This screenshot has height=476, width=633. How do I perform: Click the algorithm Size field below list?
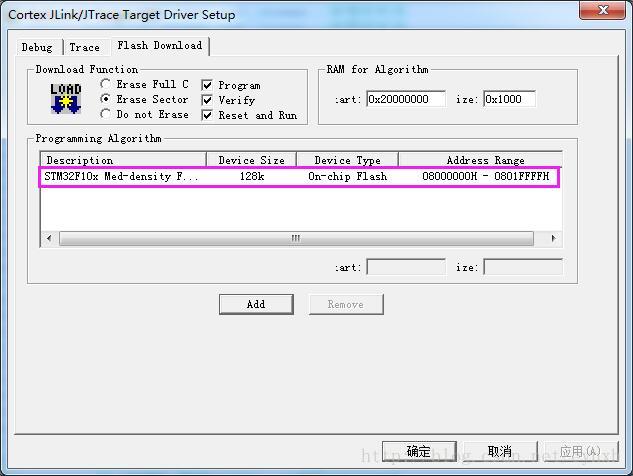[x=523, y=267]
